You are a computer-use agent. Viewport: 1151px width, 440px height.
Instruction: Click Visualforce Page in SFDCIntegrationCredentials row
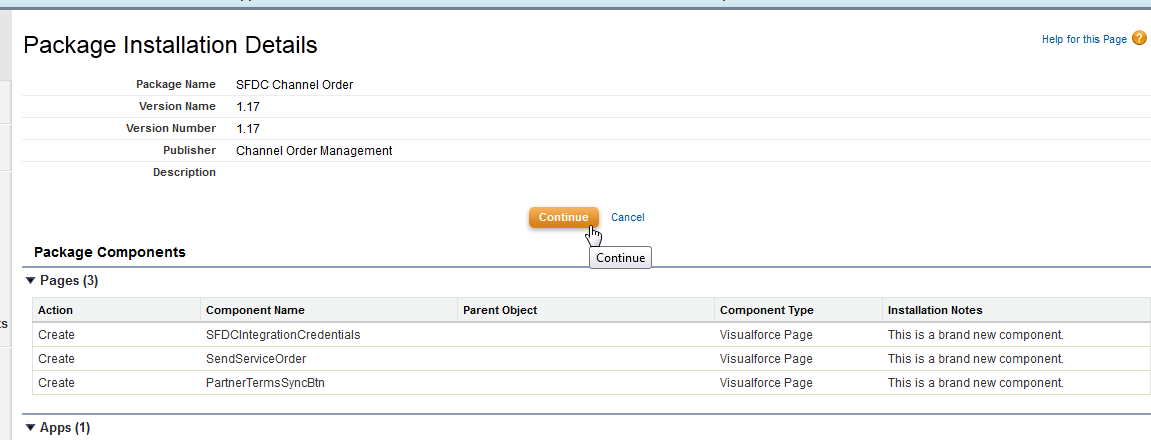[x=766, y=335]
